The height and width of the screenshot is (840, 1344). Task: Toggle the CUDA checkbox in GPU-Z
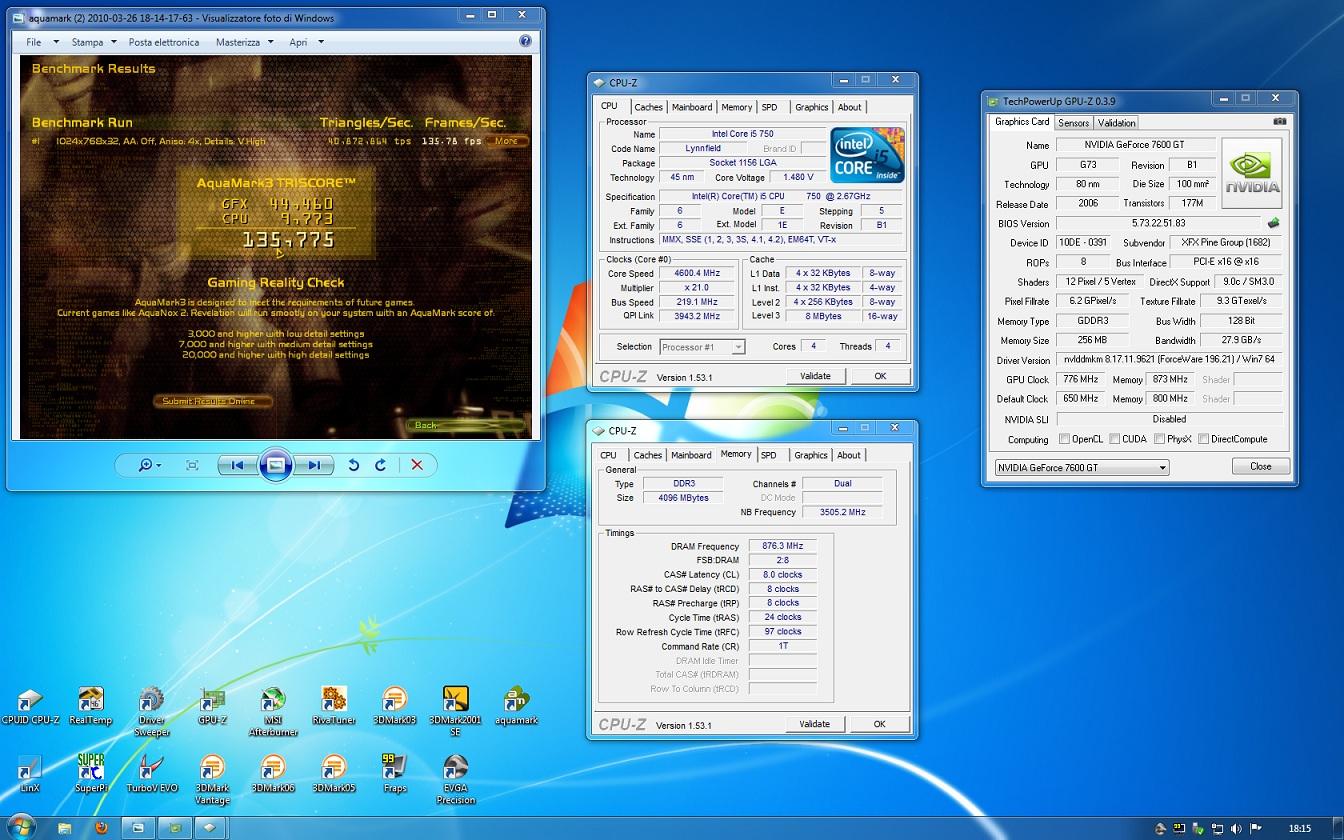pyautogui.click(x=1115, y=439)
